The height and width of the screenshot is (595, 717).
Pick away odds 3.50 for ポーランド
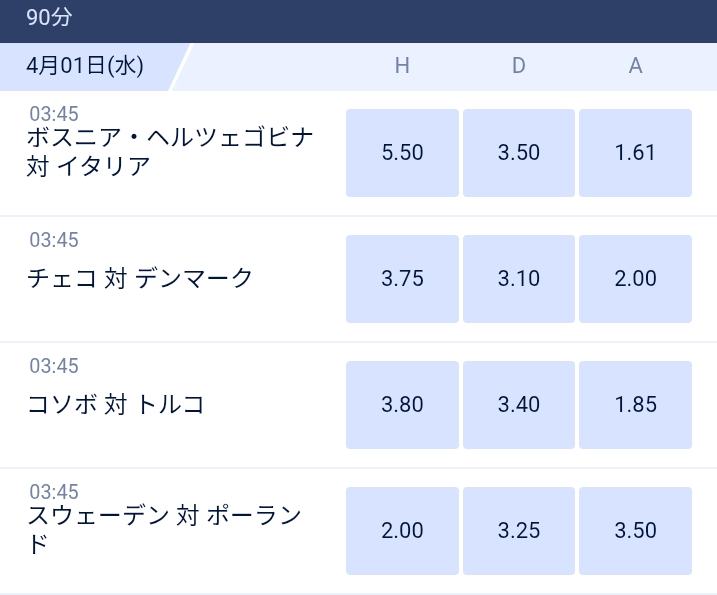pyautogui.click(x=635, y=531)
